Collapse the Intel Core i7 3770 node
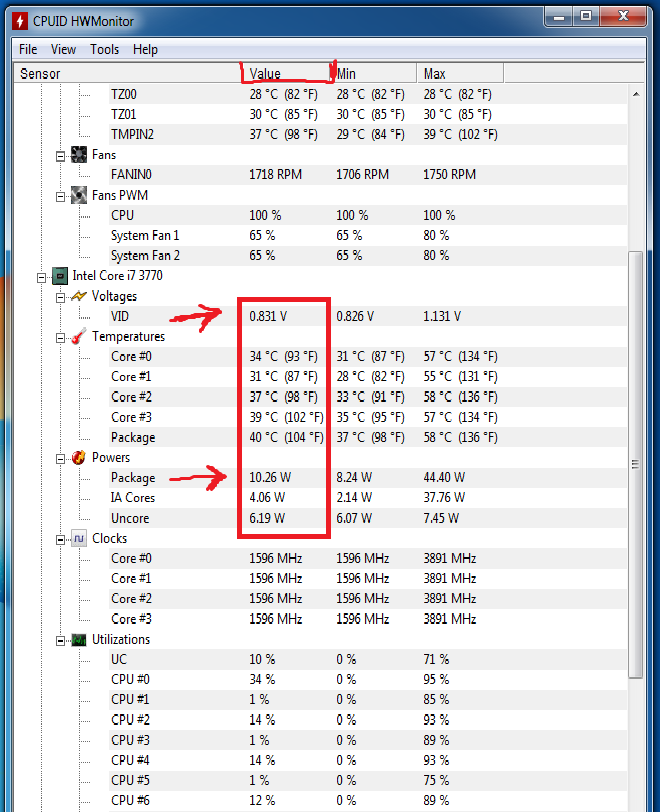Screen dimensions: 662x812 tap(41, 278)
